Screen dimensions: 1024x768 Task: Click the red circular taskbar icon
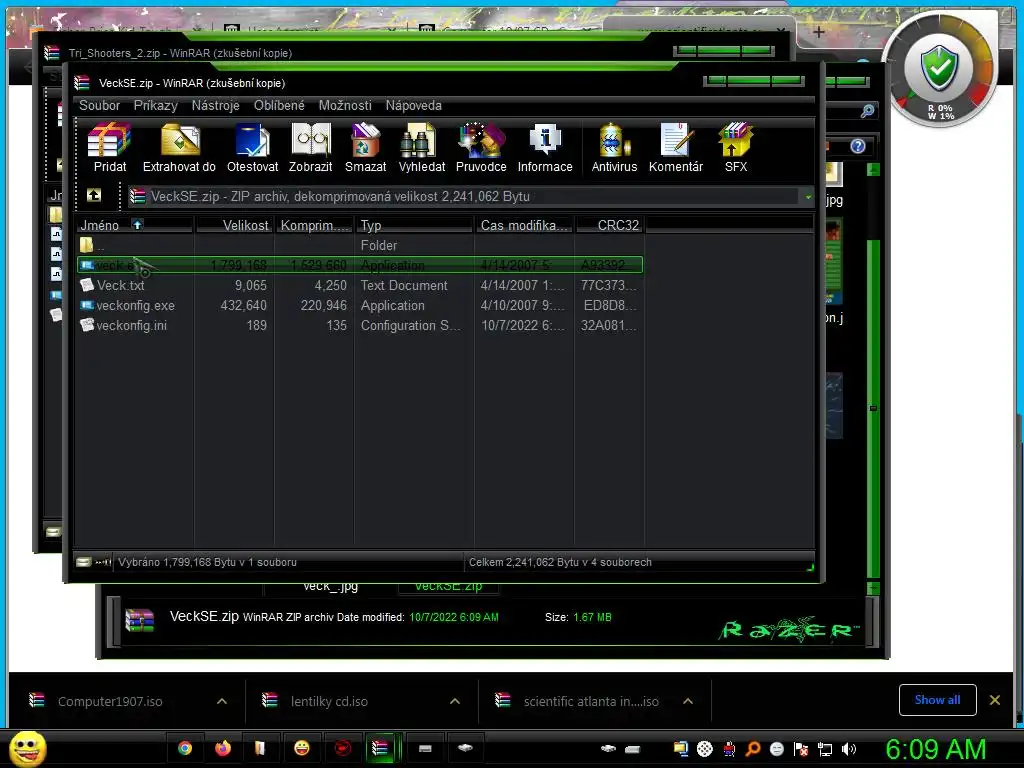(342, 748)
